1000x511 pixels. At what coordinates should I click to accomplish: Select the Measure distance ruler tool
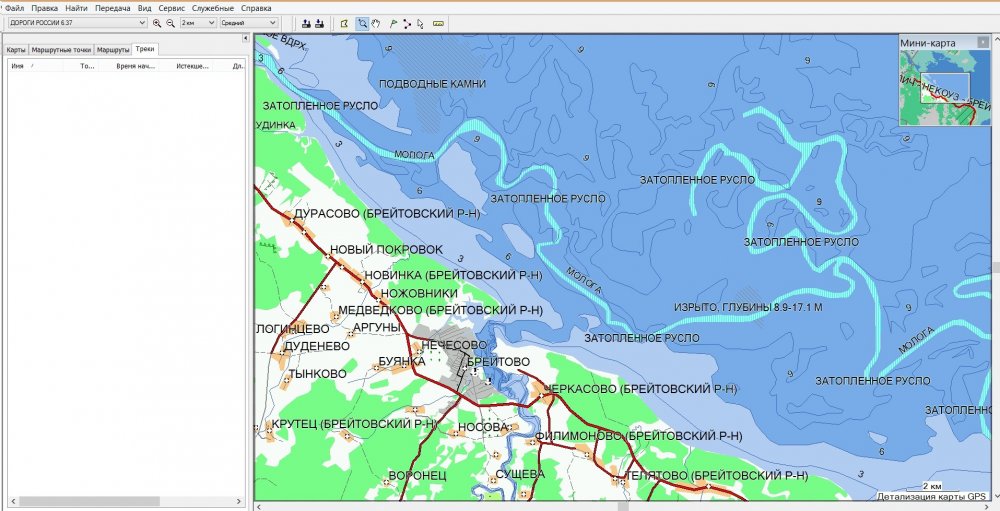[x=438, y=23]
